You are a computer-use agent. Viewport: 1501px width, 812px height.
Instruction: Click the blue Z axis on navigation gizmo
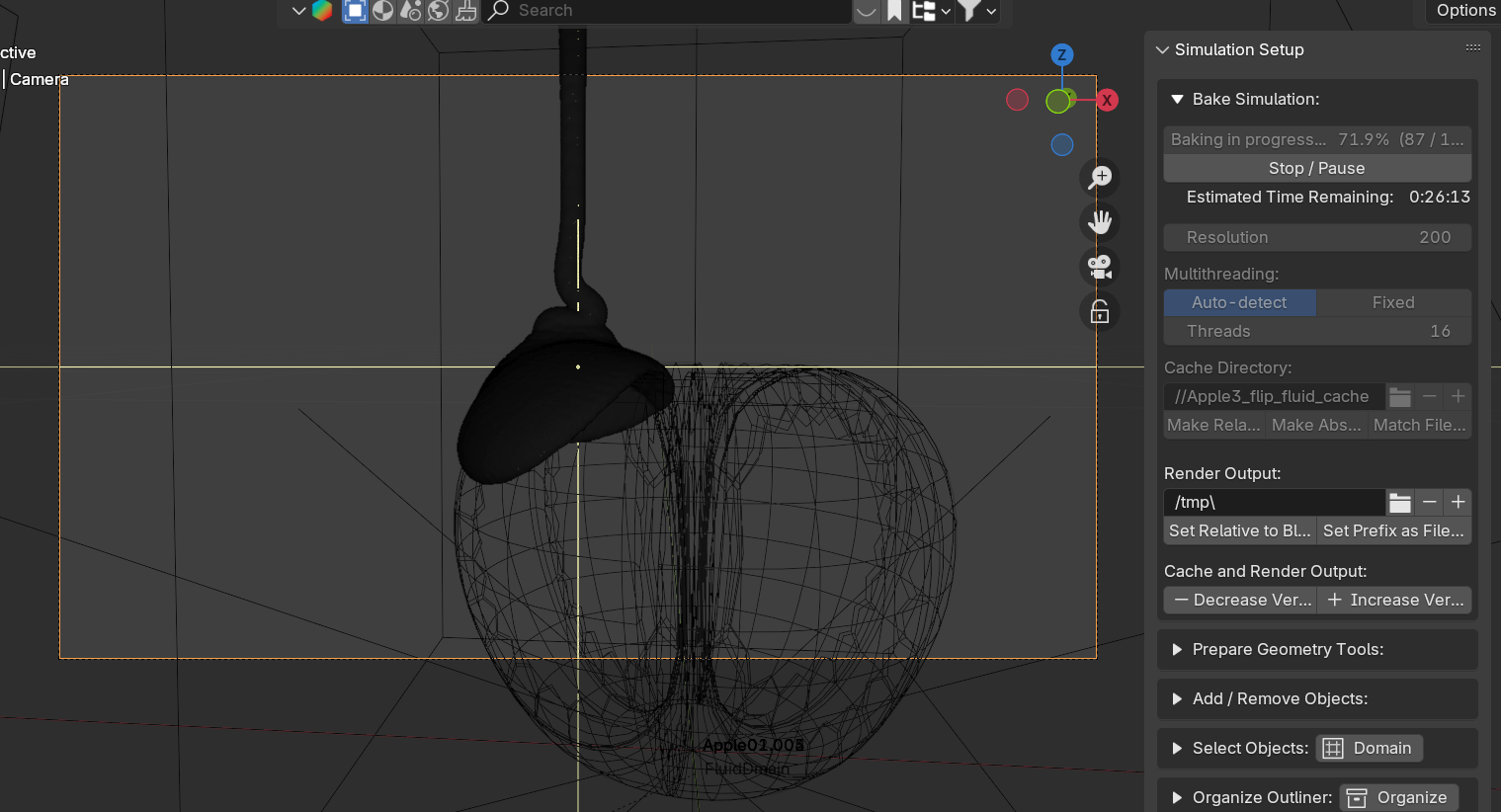pos(1061,55)
